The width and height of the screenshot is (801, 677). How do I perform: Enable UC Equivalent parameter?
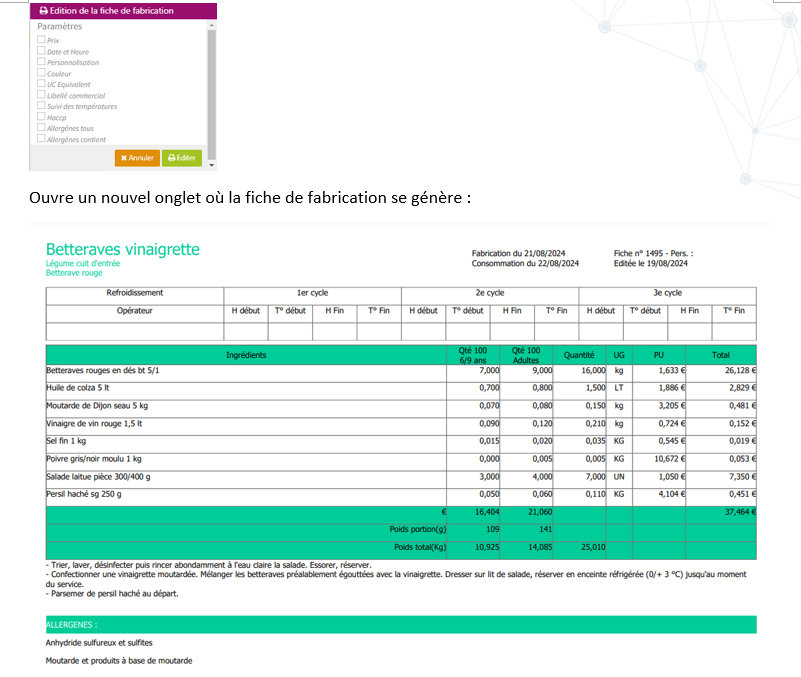pos(41,83)
